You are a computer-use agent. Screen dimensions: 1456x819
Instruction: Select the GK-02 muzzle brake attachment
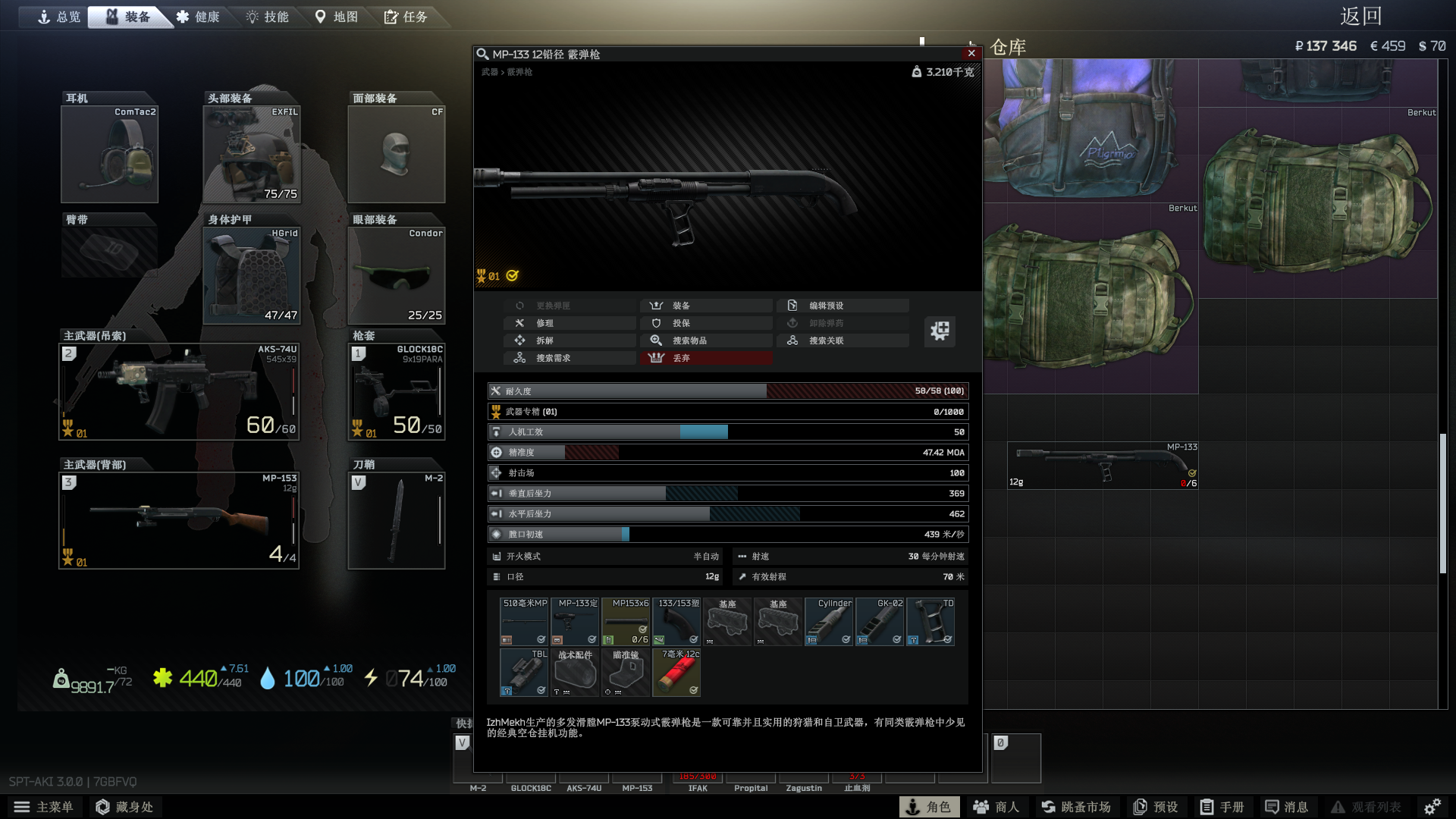(x=880, y=621)
